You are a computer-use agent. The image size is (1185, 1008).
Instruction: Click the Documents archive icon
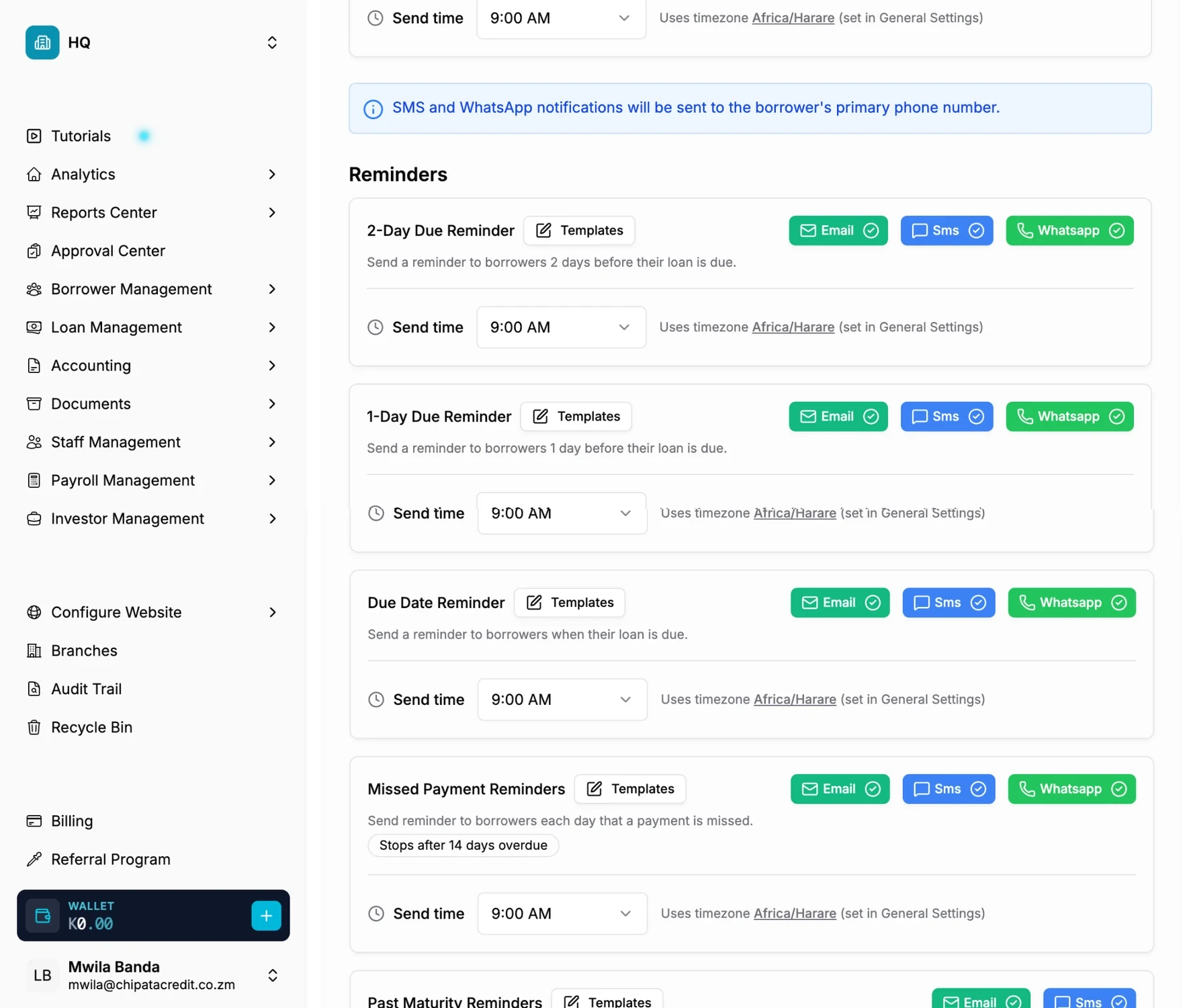click(34, 404)
